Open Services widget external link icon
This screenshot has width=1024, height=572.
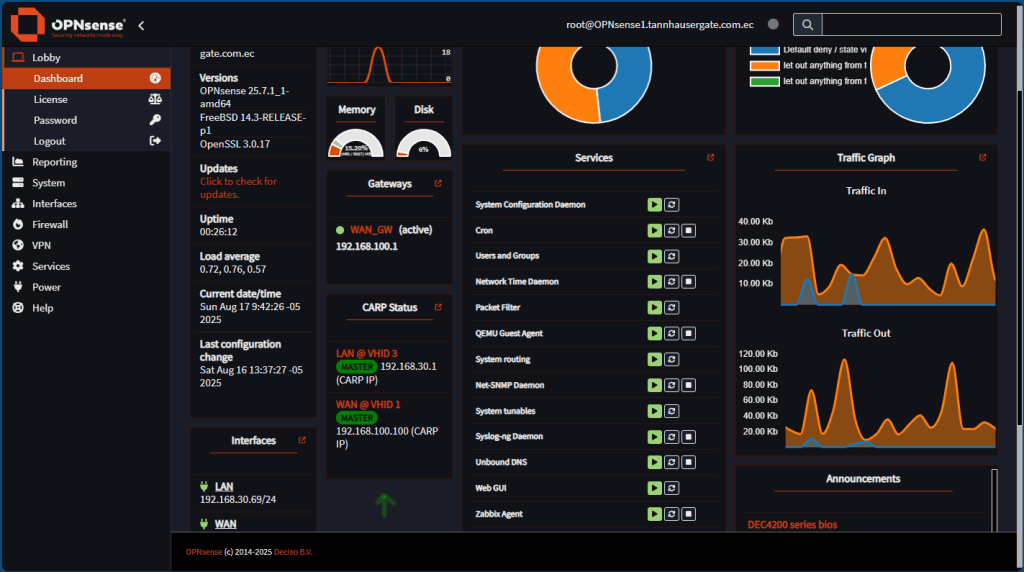(711, 158)
